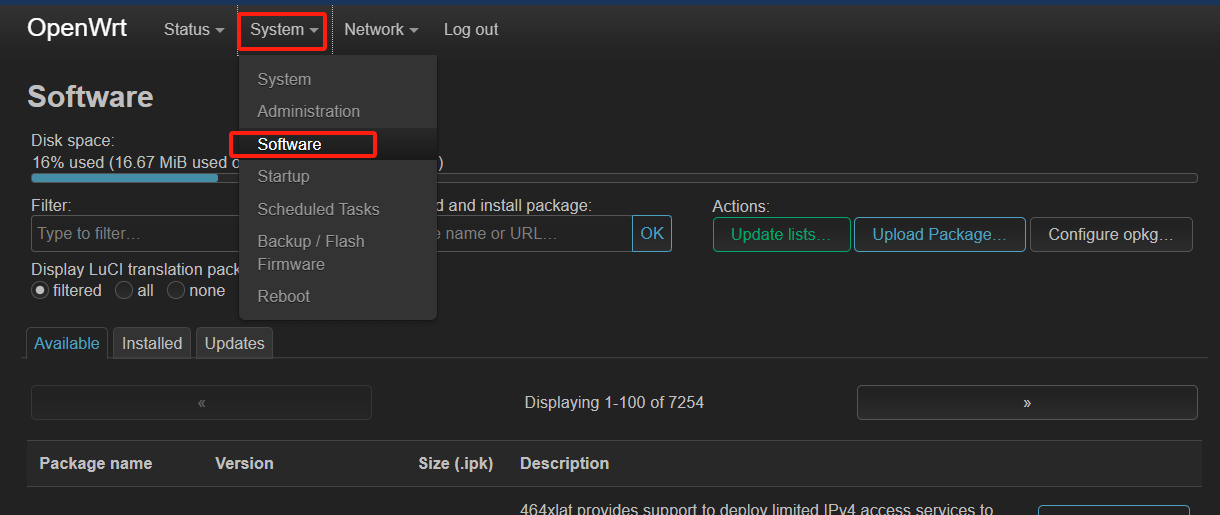1220x515 pixels.
Task: Click the Description column header
Action: click(x=565, y=463)
